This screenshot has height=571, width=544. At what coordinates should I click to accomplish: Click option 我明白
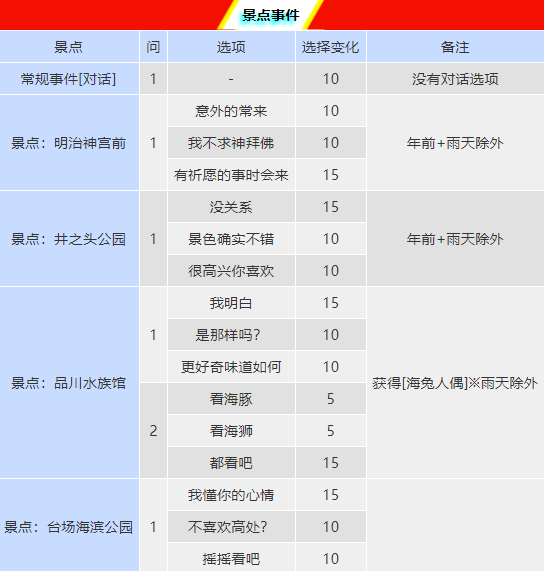(231, 303)
